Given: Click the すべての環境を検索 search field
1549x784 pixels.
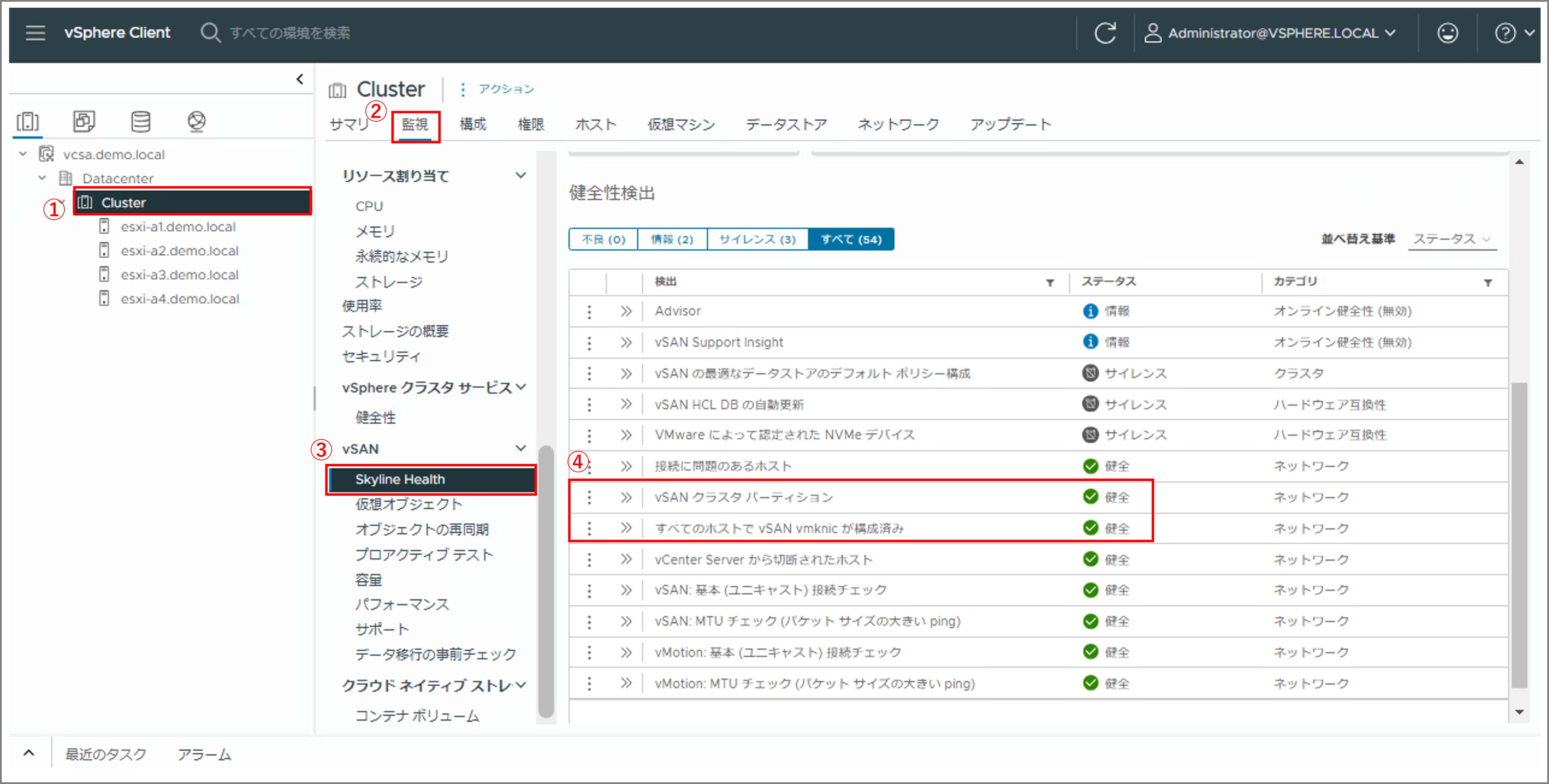Looking at the screenshot, I should tap(290, 33).
